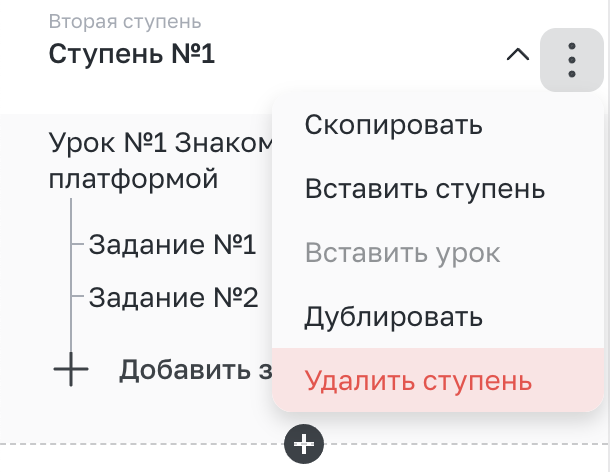Select Задание №1 in the lesson tree
Image resolution: width=610 pixels, height=472 pixels.
pyautogui.click(x=172, y=244)
